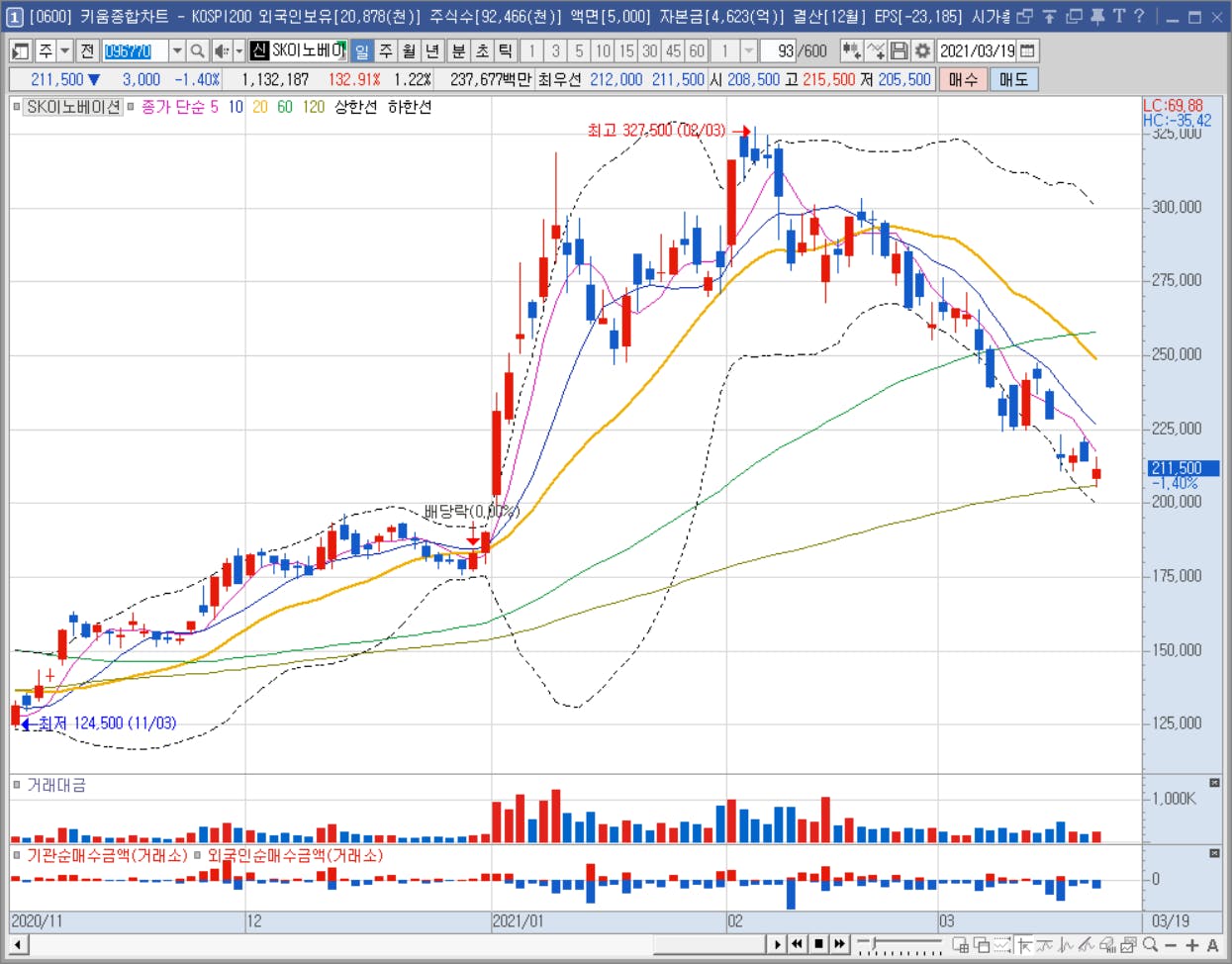This screenshot has width=1232, height=964.
Task: Open the dropdown next to speaker icon
Action: click(238, 50)
